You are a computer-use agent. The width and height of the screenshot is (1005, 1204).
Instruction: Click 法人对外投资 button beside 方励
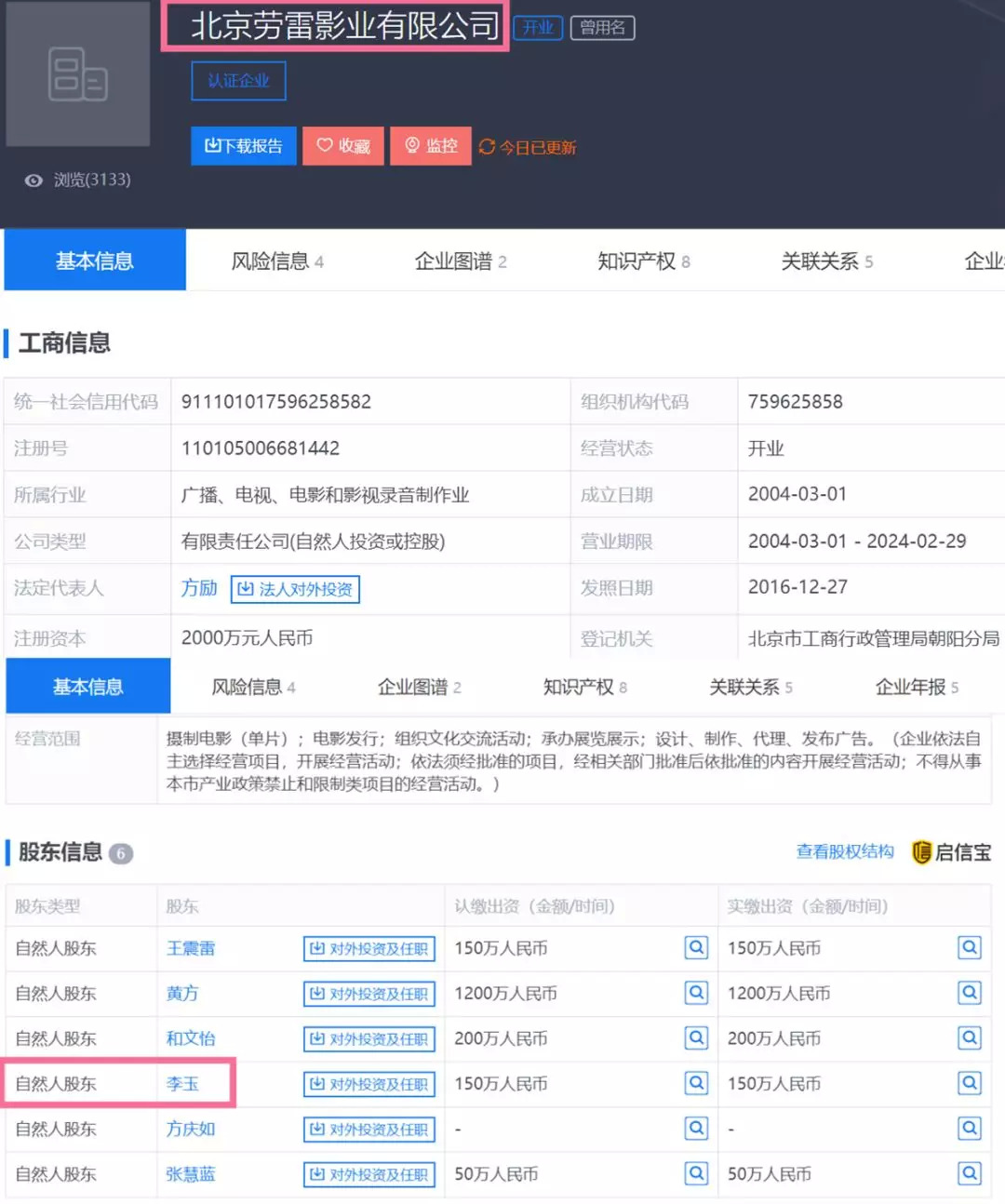point(295,589)
